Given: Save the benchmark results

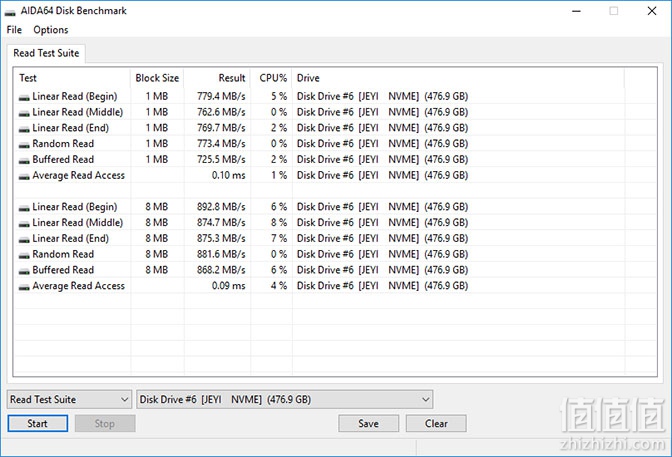Looking at the screenshot, I should [x=369, y=424].
